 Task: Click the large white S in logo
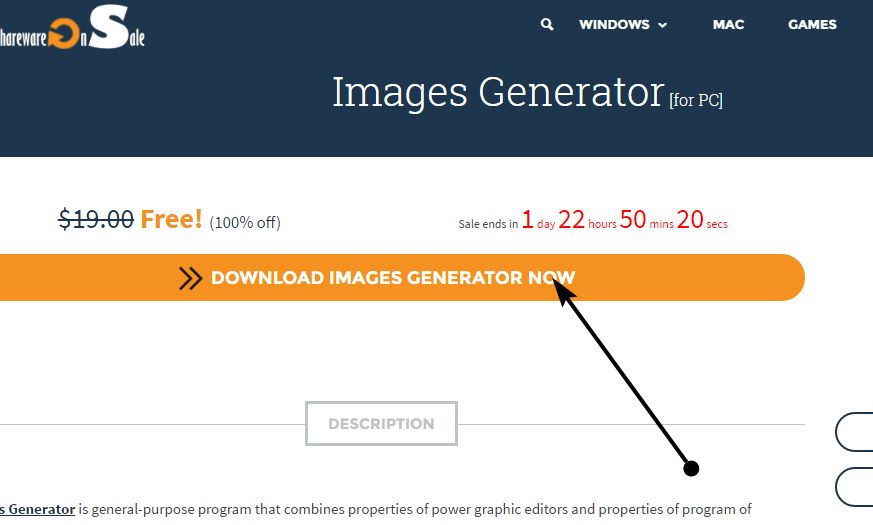pyautogui.click(x=109, y=27)
